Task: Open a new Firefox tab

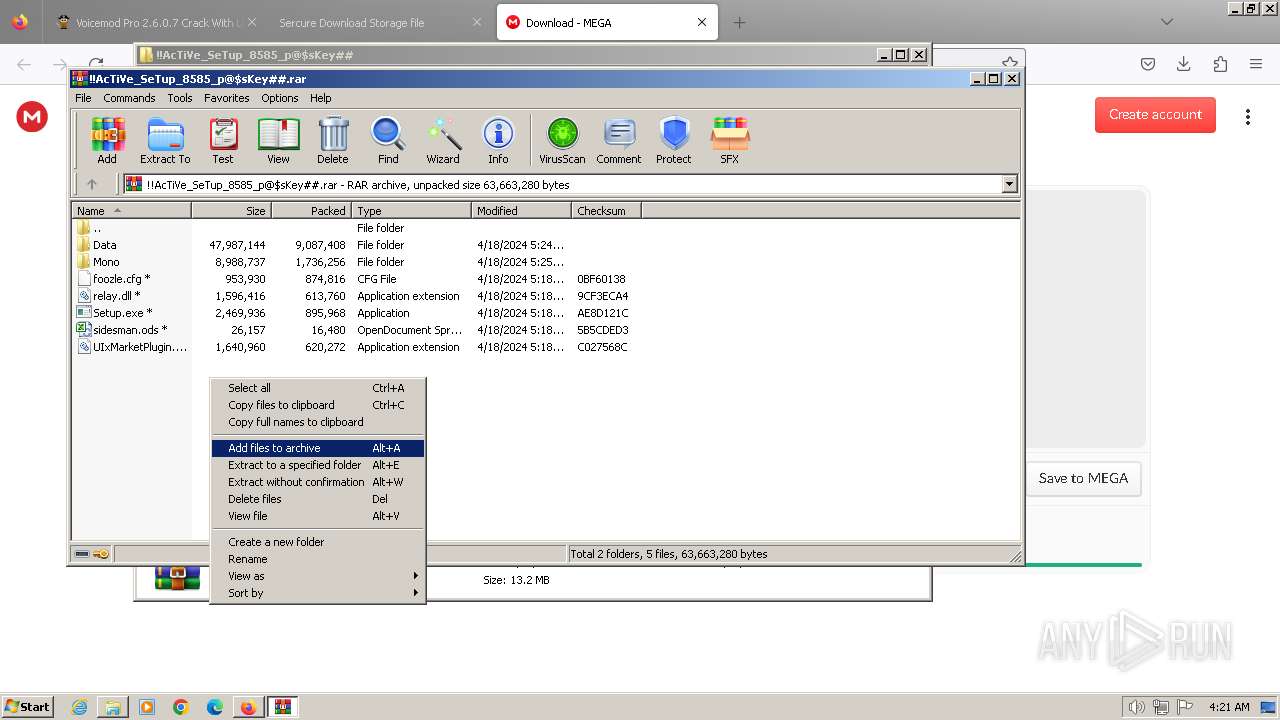Action: [739, 22]
